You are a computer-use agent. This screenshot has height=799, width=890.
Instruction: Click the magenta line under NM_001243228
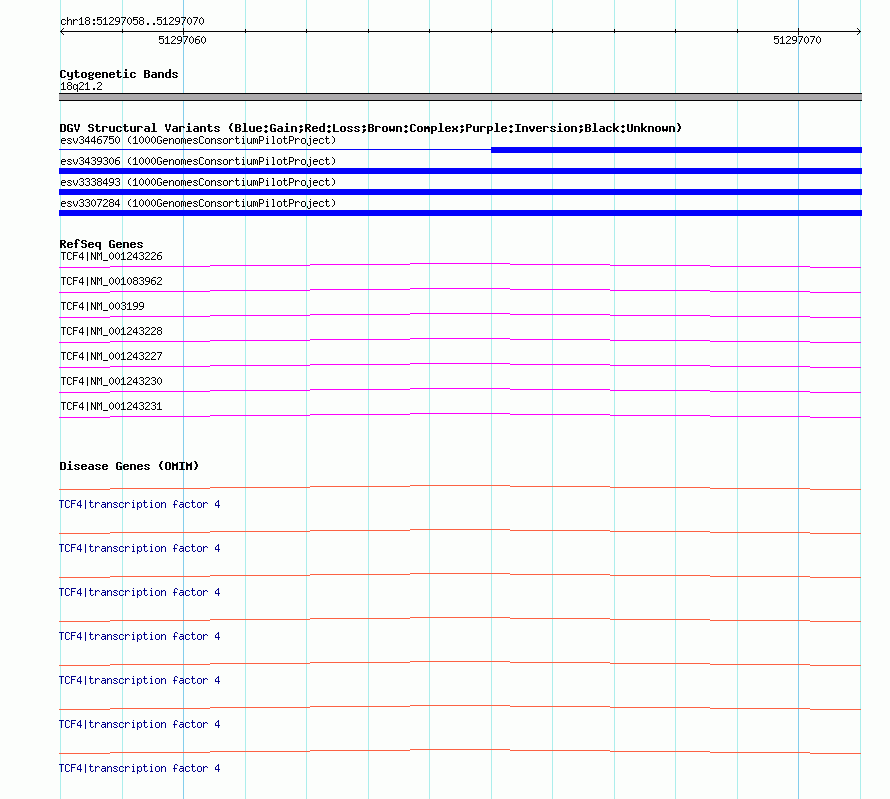(460, 340)
